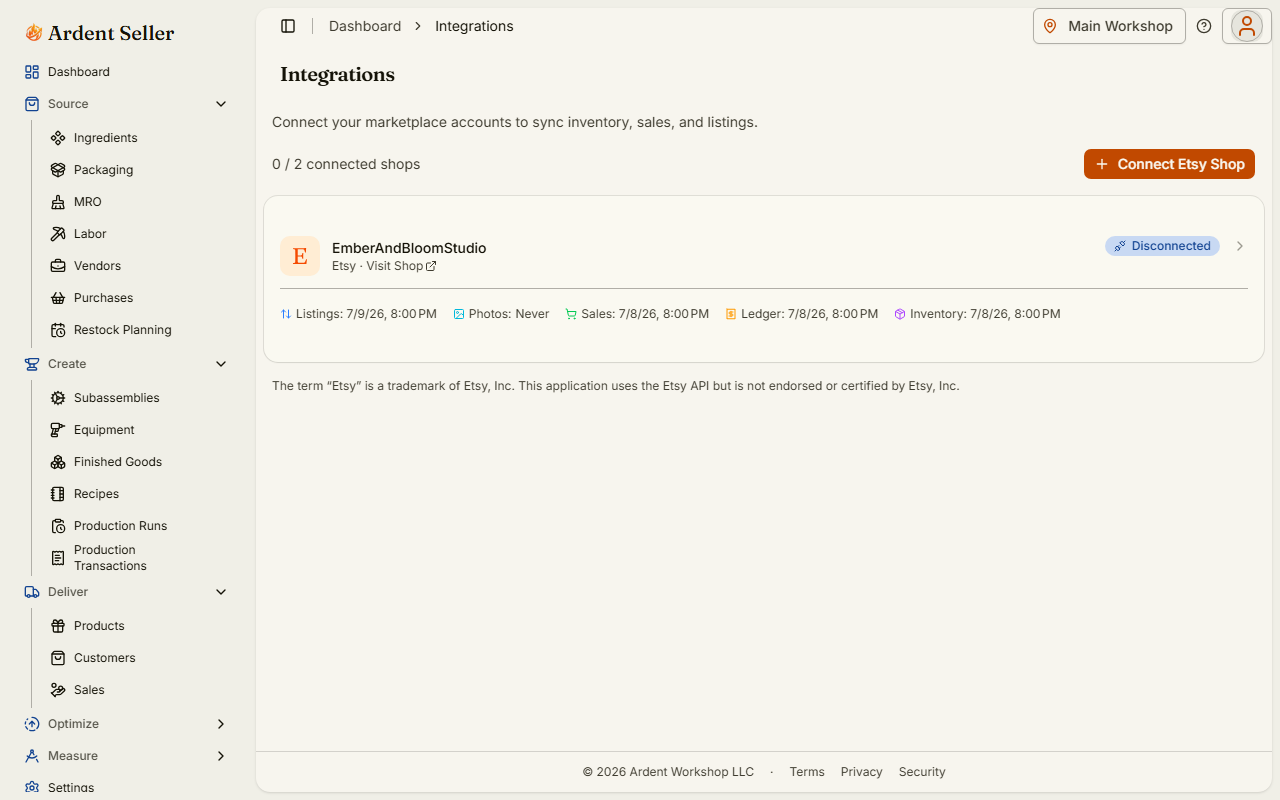Click the Integrations breadcrumb text

474,26
